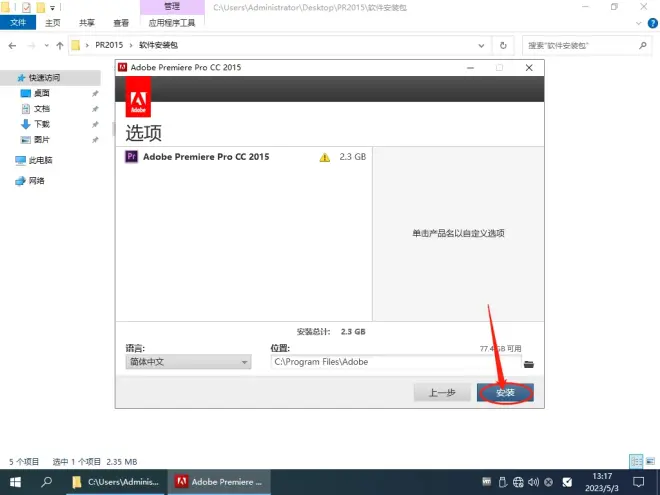Click the install location path field

tap(395, 363)
